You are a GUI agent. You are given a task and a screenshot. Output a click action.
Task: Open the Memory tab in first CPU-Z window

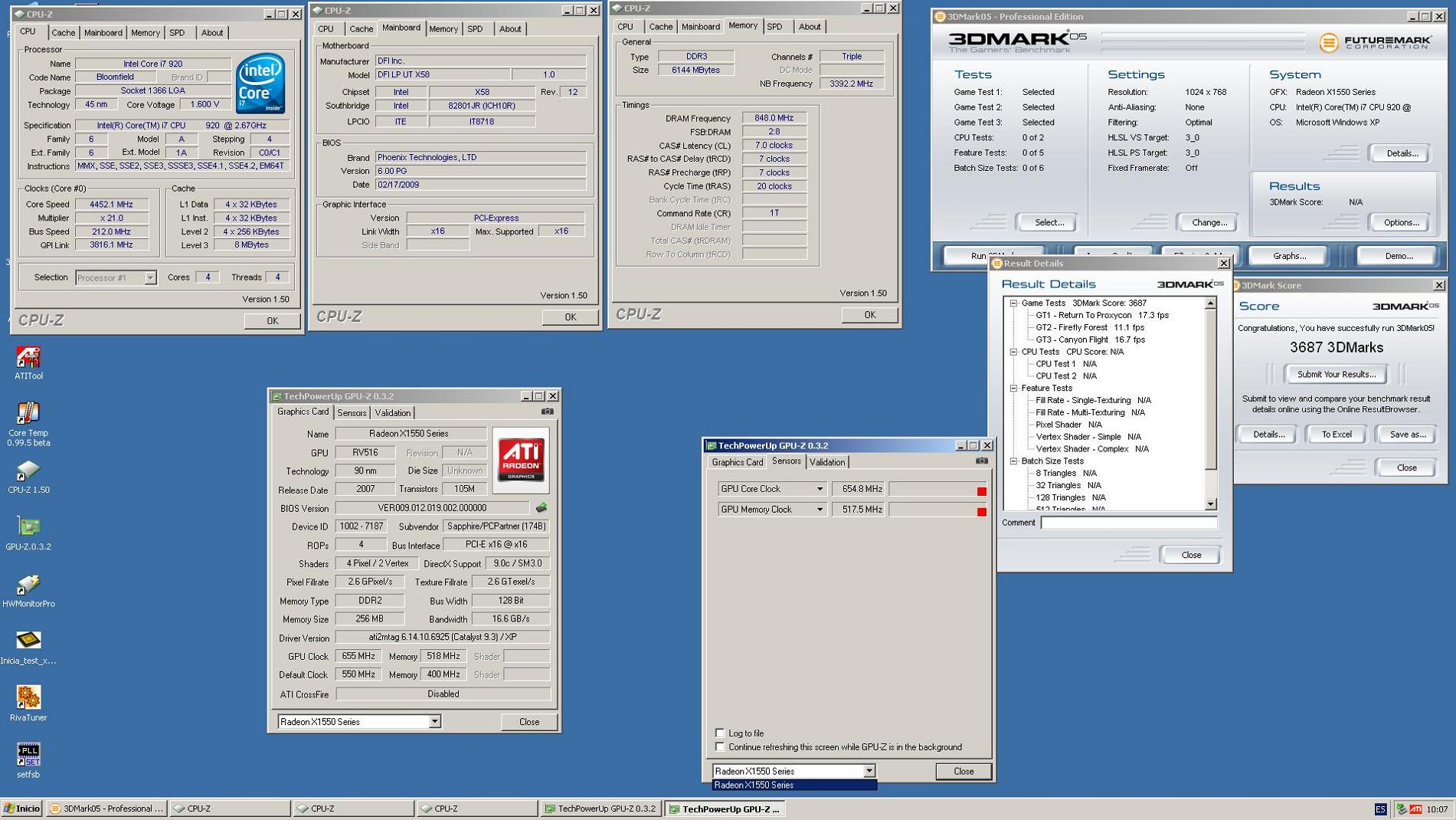pyautogui.click(x=145, y=33)
